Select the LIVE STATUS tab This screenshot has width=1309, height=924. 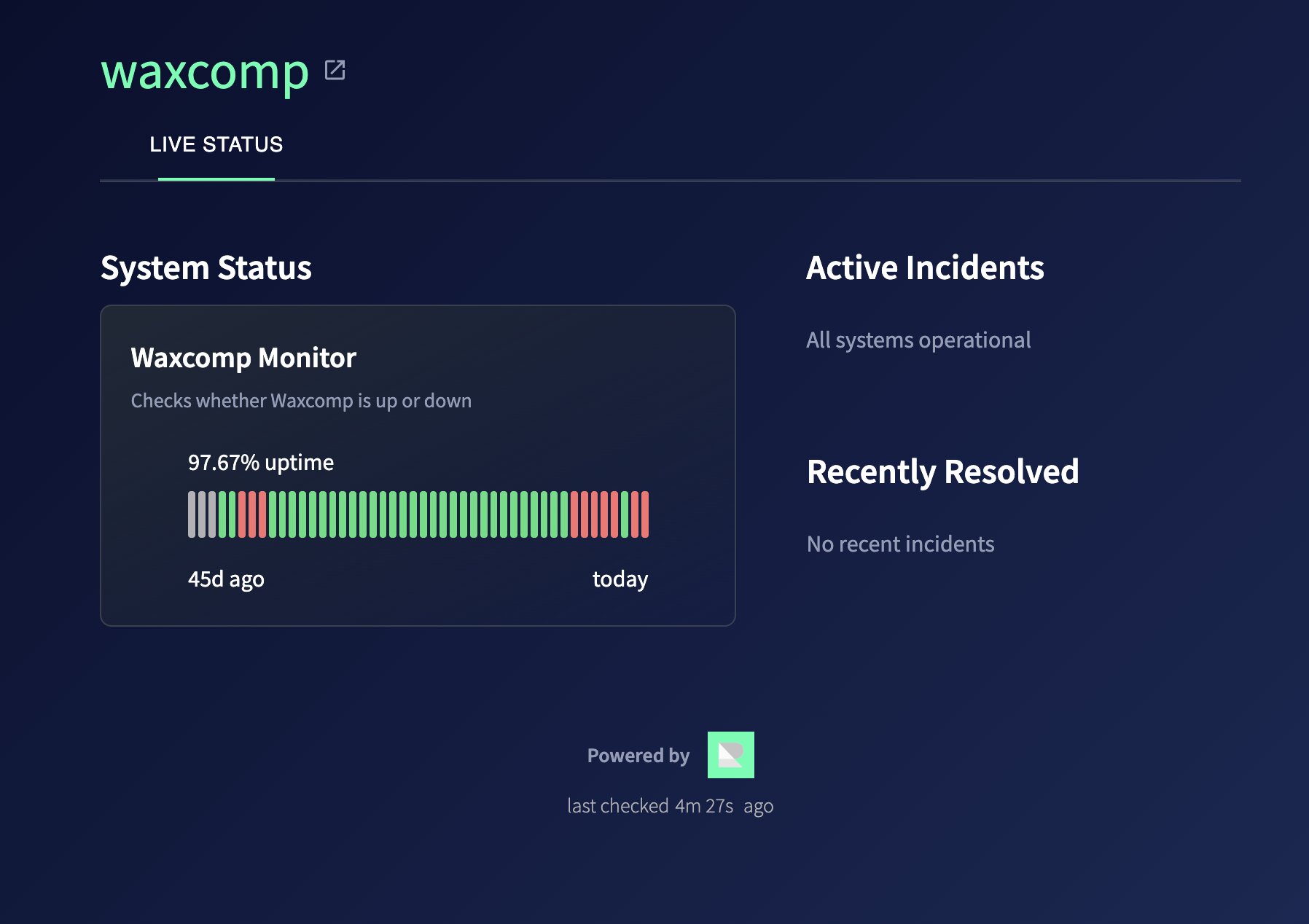tap(216, 144)
